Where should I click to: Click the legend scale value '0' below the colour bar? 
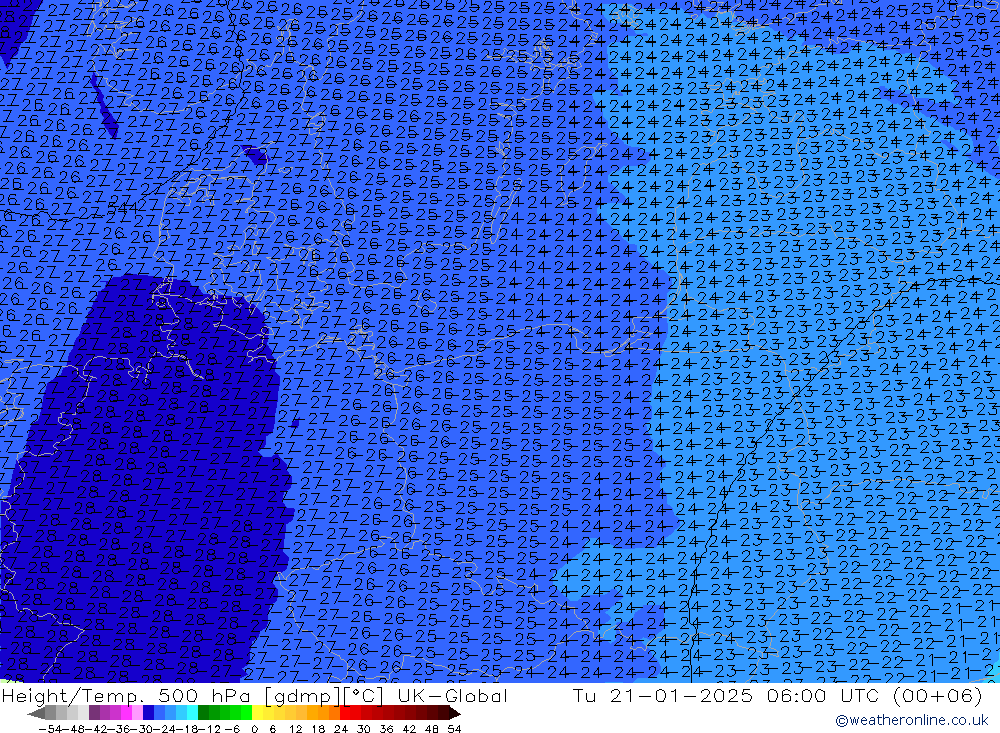(254, 729)
